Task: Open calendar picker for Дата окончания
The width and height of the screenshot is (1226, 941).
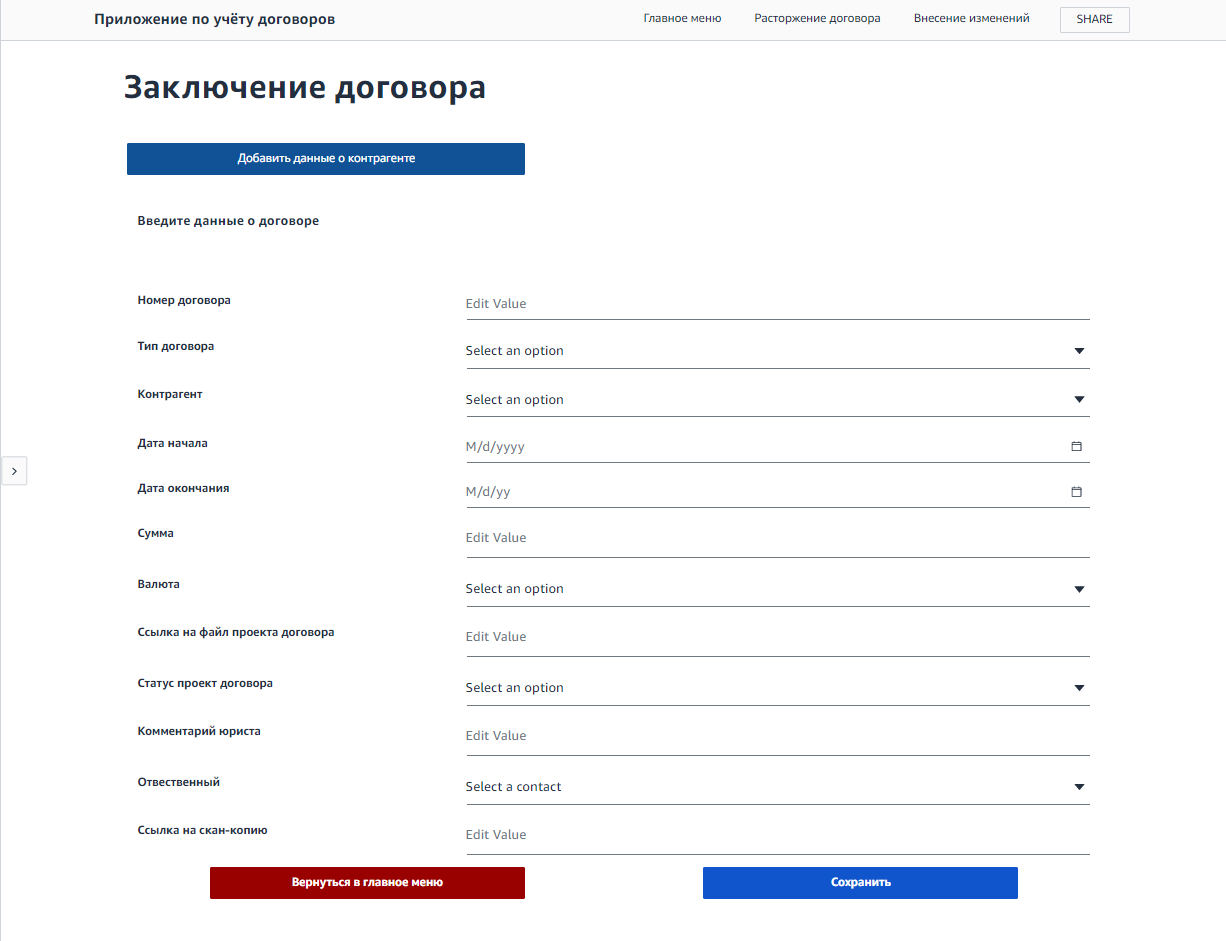Action: point(1076,492)
